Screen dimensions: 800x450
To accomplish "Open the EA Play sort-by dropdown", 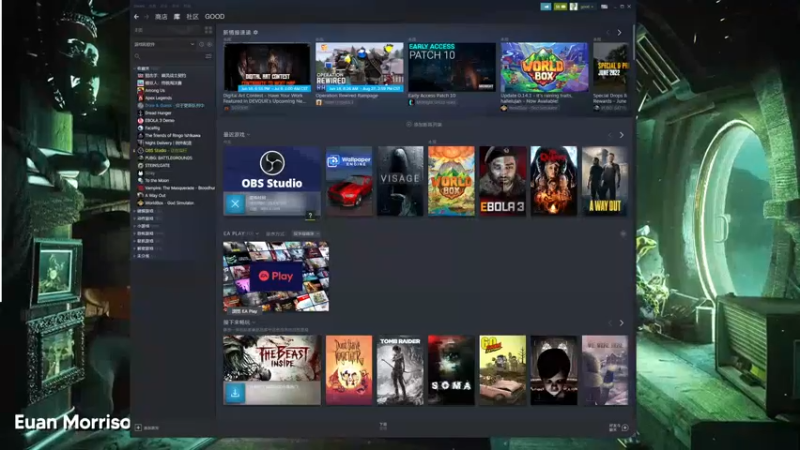I will click(x=306, y=234).
